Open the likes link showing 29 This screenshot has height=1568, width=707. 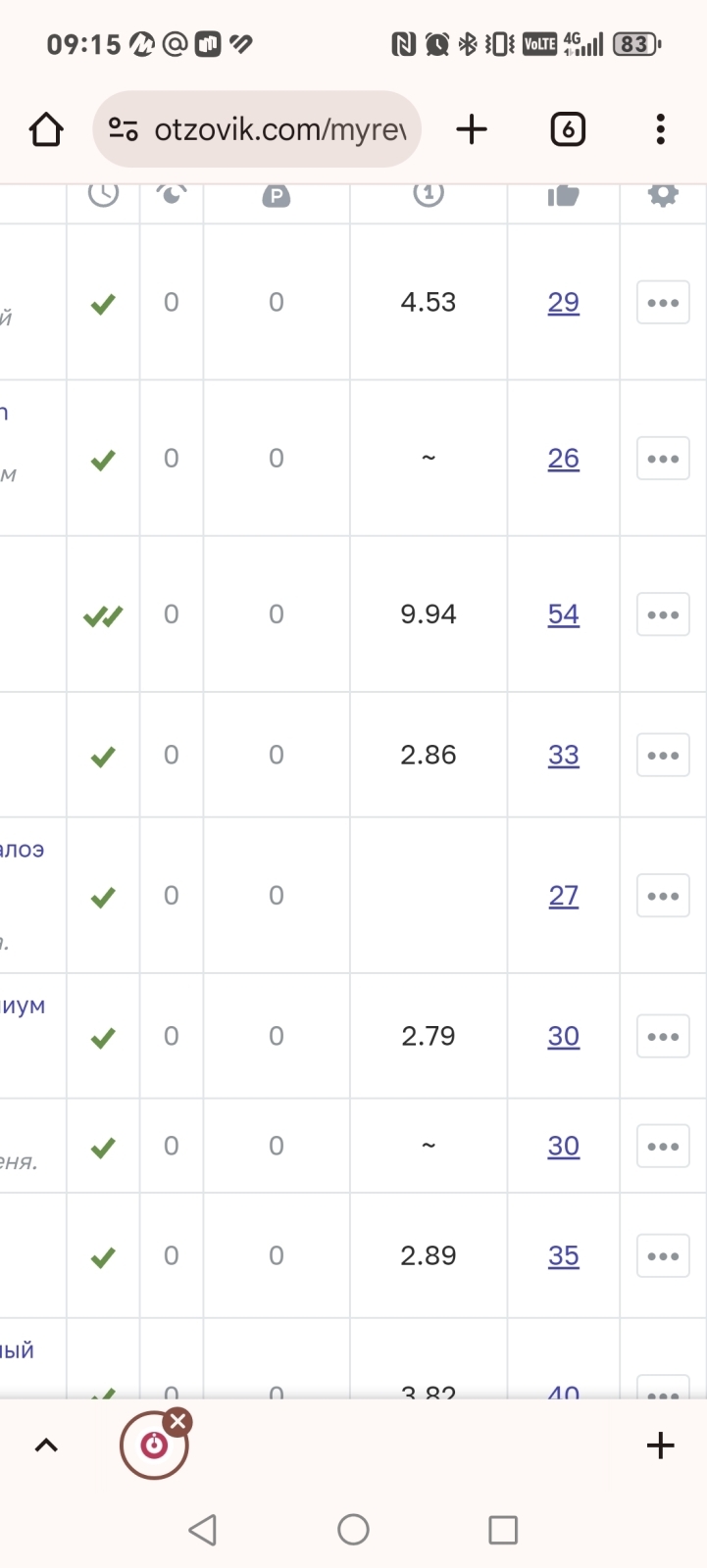point(563,303)
